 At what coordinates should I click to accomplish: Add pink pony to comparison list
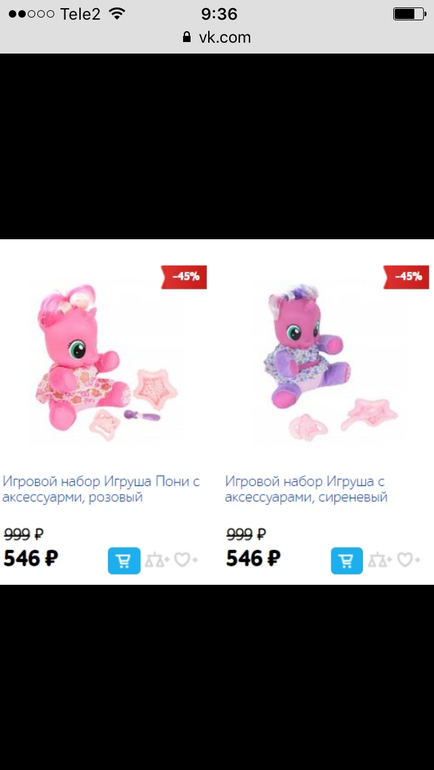click(157, 560)
